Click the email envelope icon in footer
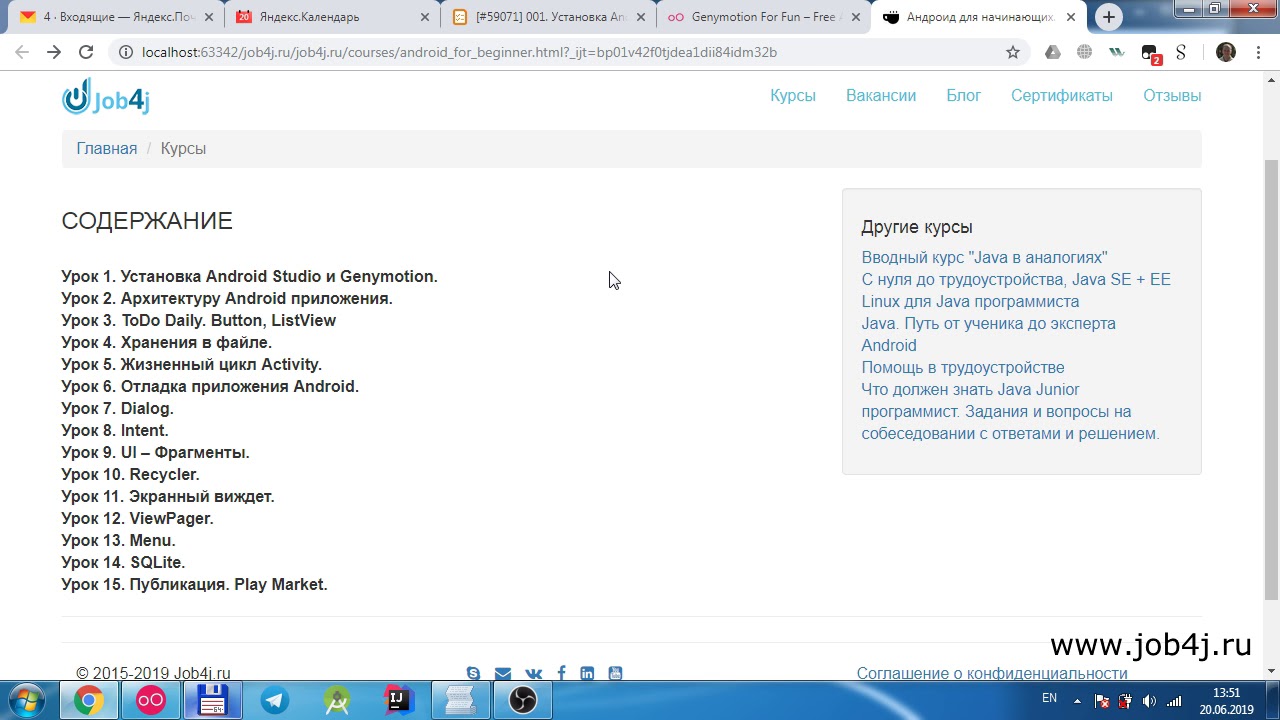Viewport: 1280px width, 720px height. tap(503, 673)
